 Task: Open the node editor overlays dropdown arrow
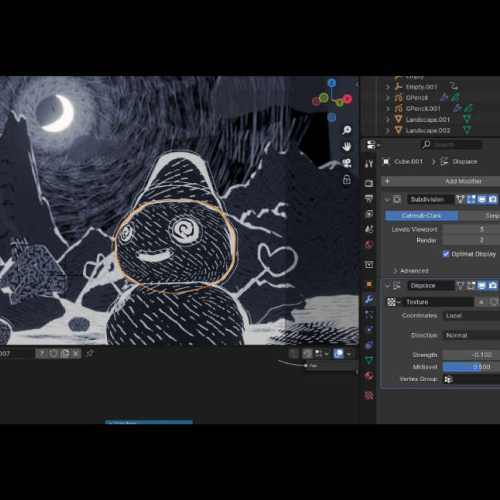(x=349, y=354)
